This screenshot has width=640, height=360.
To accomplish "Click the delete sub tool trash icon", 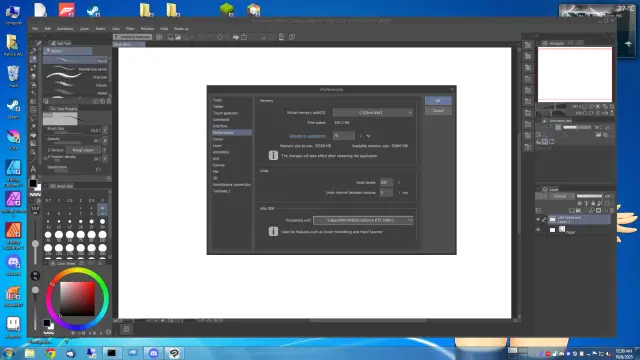I will click(x=109, y=101).
